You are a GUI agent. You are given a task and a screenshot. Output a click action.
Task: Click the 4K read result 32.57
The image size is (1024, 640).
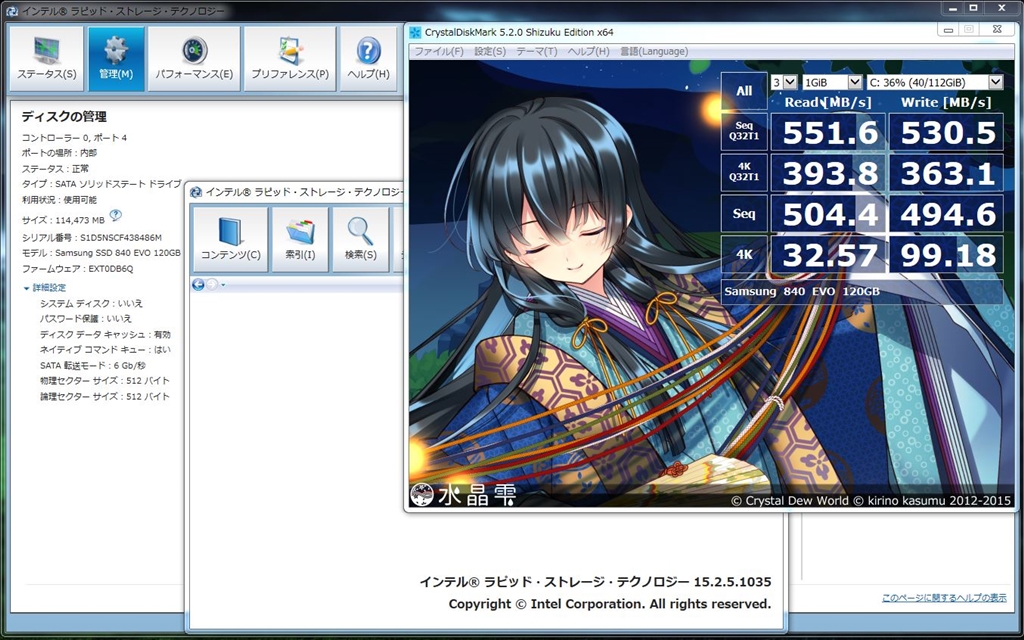coord(828,254)
